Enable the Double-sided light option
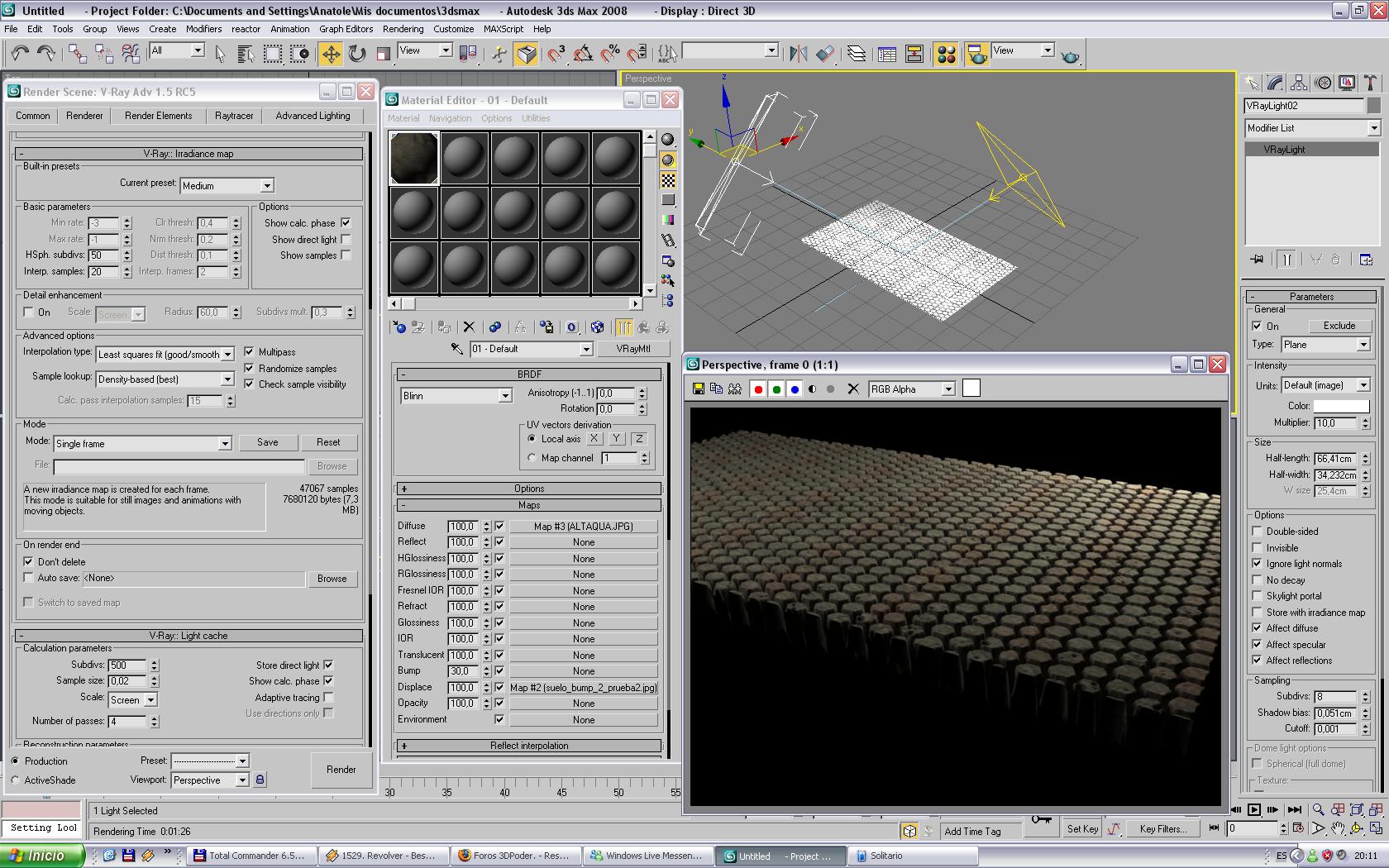This screenshot has width=1389, height=868. 1258,532
